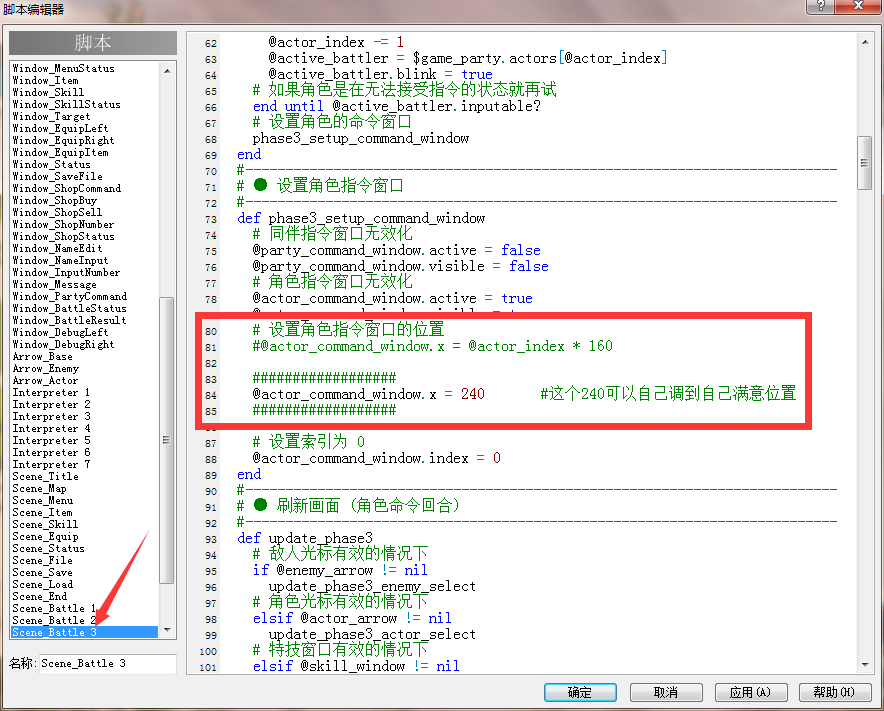Screen dimensions: 884x711
Task: Open help with 帮助(H) button
Action: pos(834,692)
